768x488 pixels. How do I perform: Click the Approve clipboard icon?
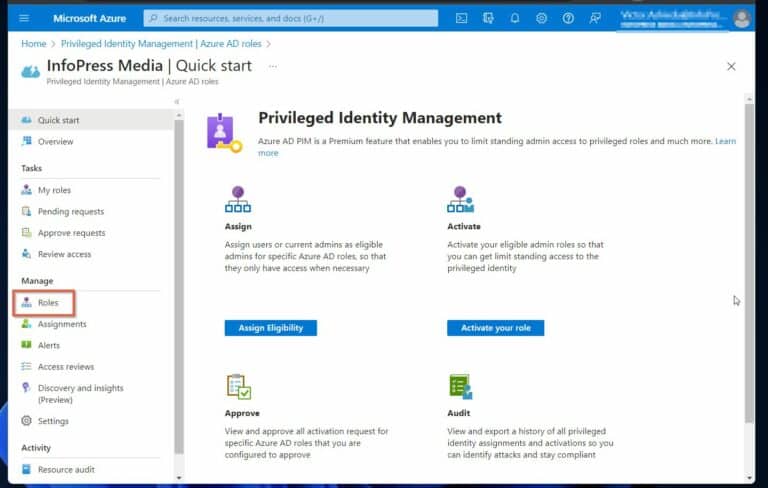click(x=239, y=387)
